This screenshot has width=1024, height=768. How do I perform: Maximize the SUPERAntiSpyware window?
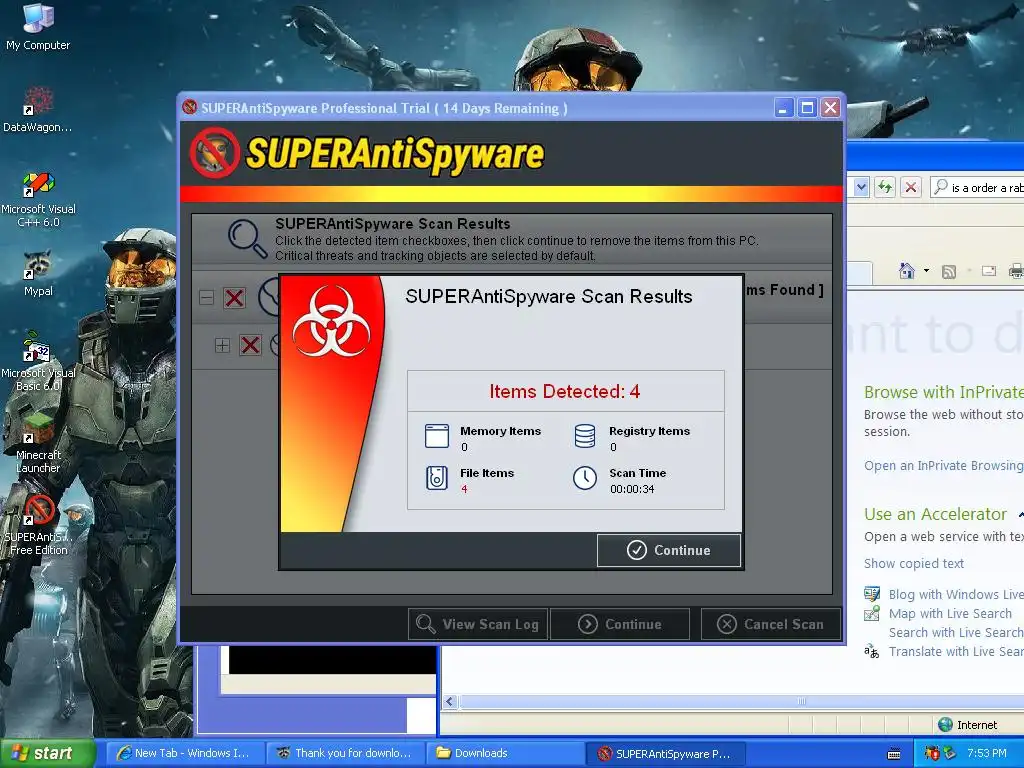point(807,108)
